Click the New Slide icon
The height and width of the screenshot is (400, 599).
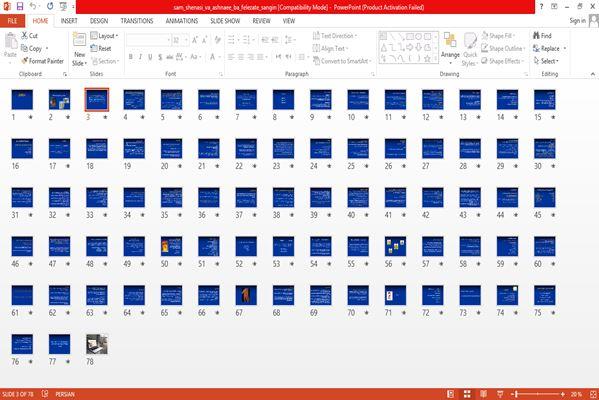(x=79, y=40)
